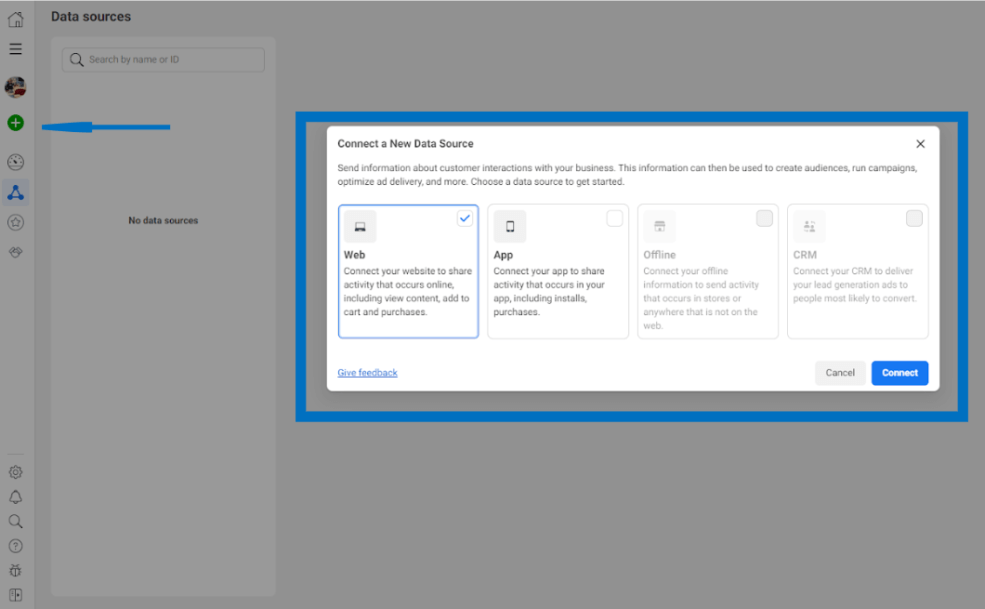Open the Give feedback link
The image size is (985, 609).
pyautogui.click(x=367, y=372)
